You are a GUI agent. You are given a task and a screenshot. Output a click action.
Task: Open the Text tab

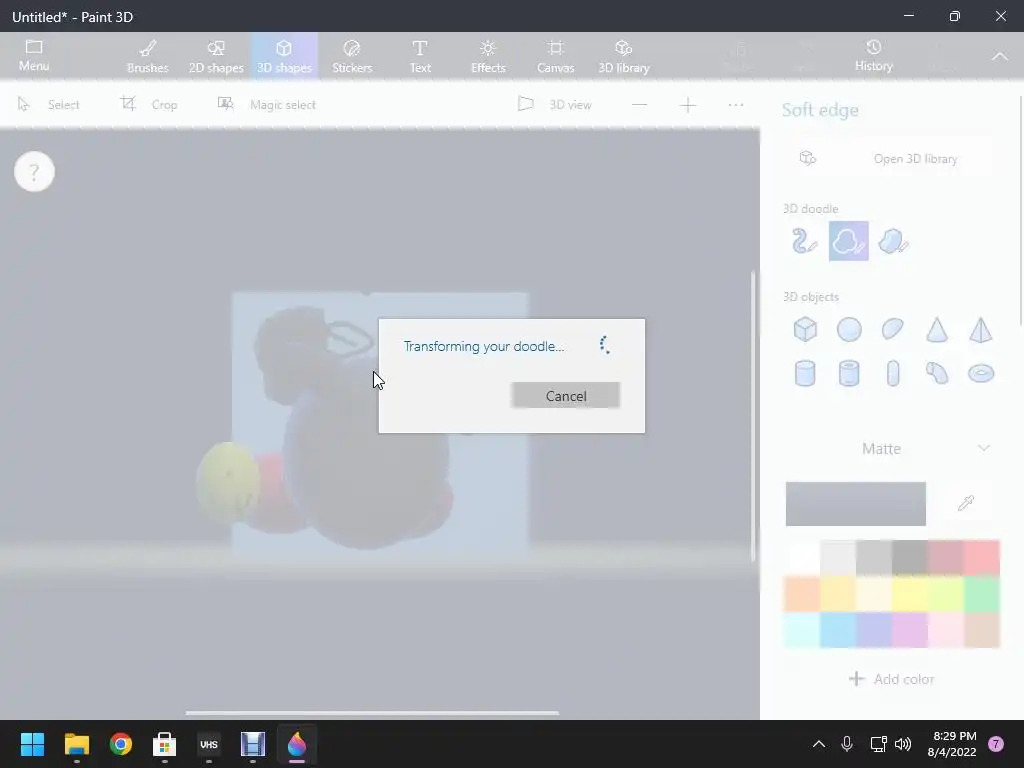(420, 57)
